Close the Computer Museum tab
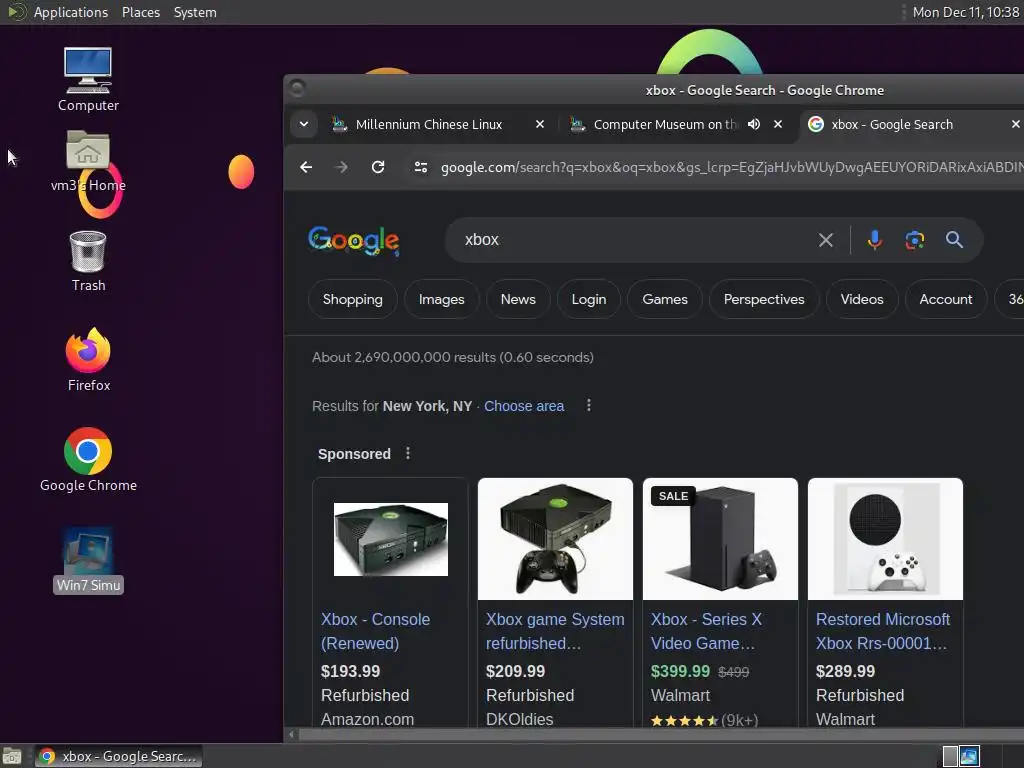 pos(778,124)
